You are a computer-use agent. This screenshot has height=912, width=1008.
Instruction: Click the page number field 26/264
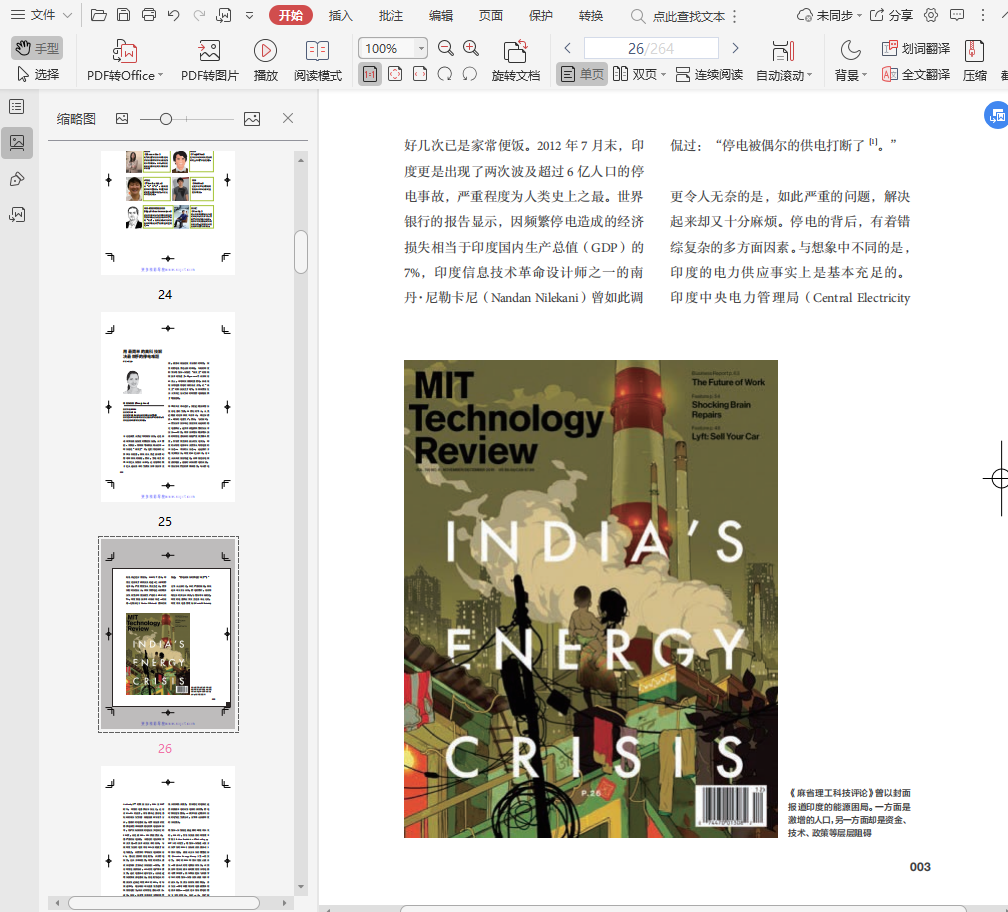click(x=651, y=48)
